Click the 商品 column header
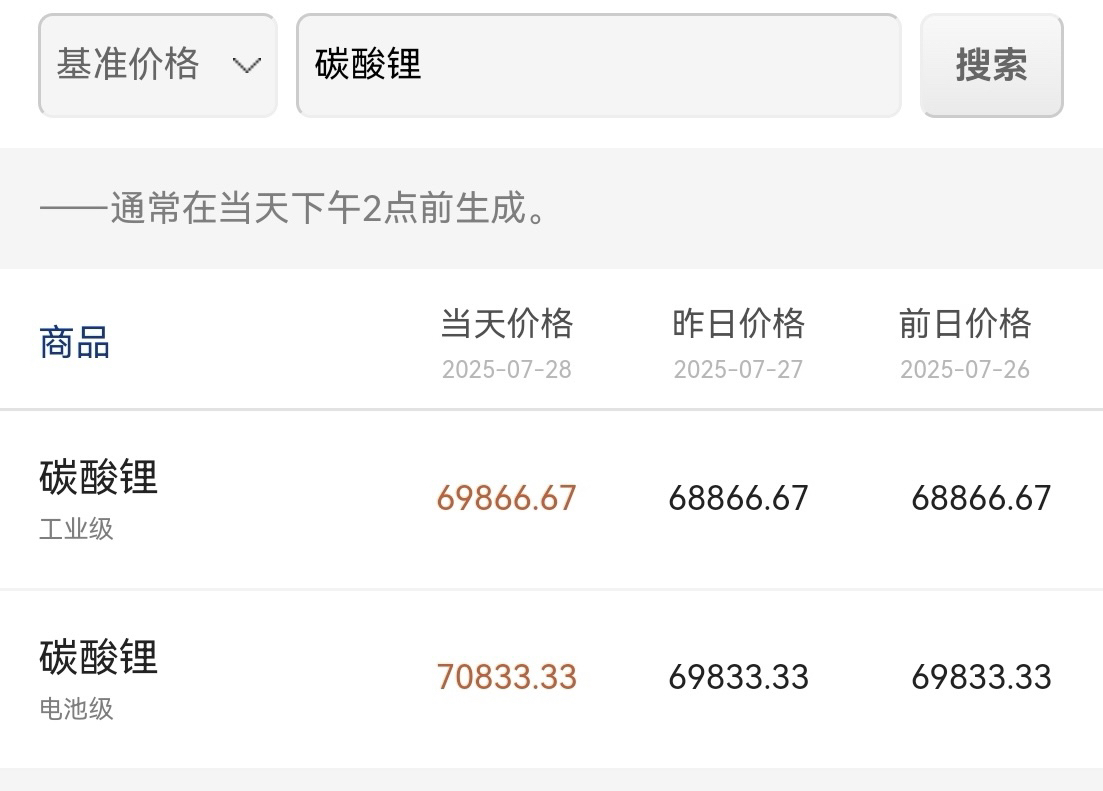This screenshot has height=791, width=1103. pos(75,343)
